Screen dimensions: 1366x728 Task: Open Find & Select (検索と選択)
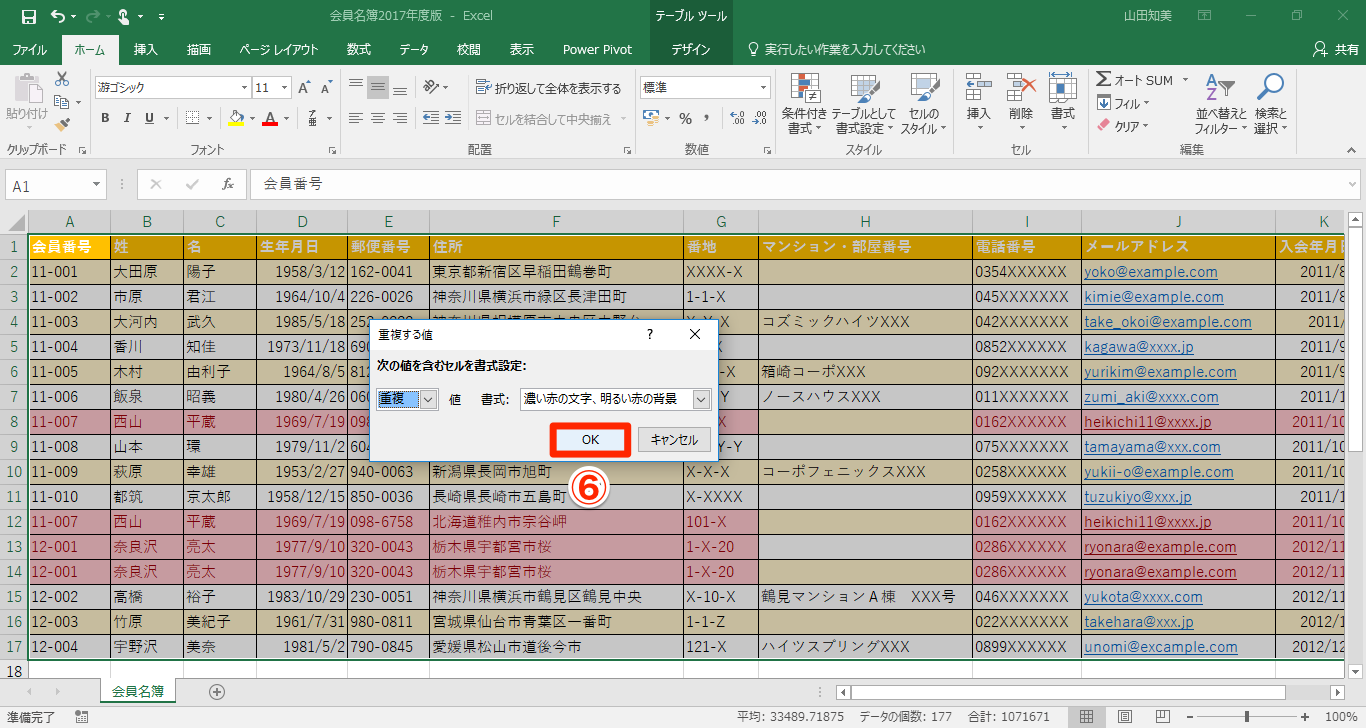pos(1270,104)
